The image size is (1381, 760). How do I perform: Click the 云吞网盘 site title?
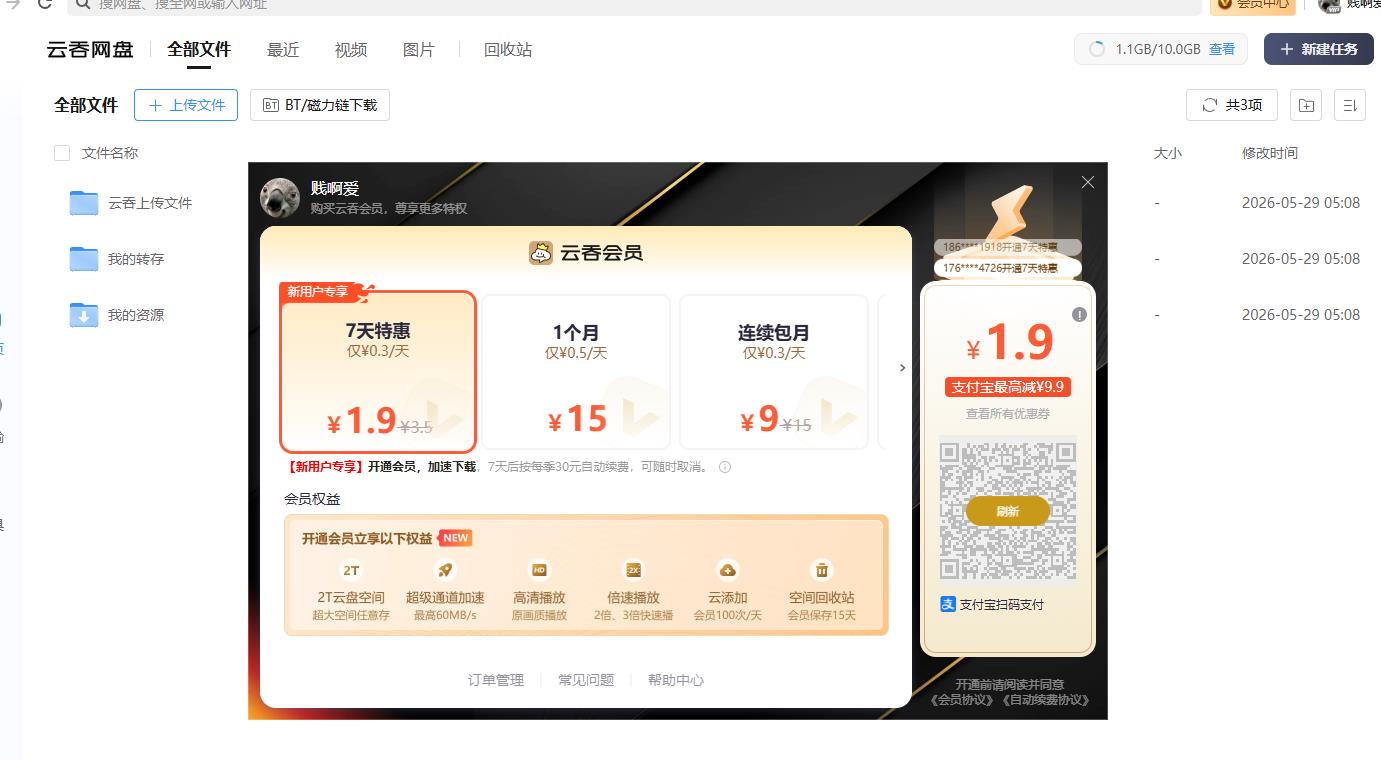coord(90,49)
